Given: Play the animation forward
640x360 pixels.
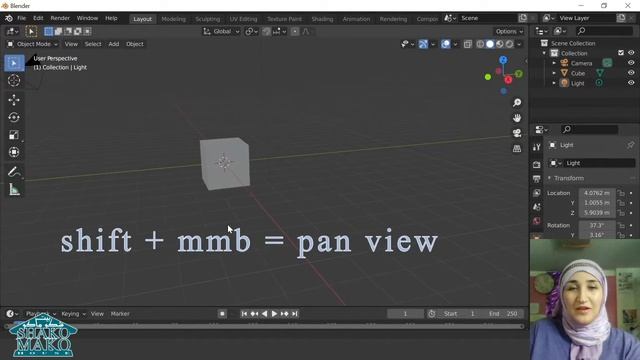Looking at the screenshot, I should pos(274,313).
